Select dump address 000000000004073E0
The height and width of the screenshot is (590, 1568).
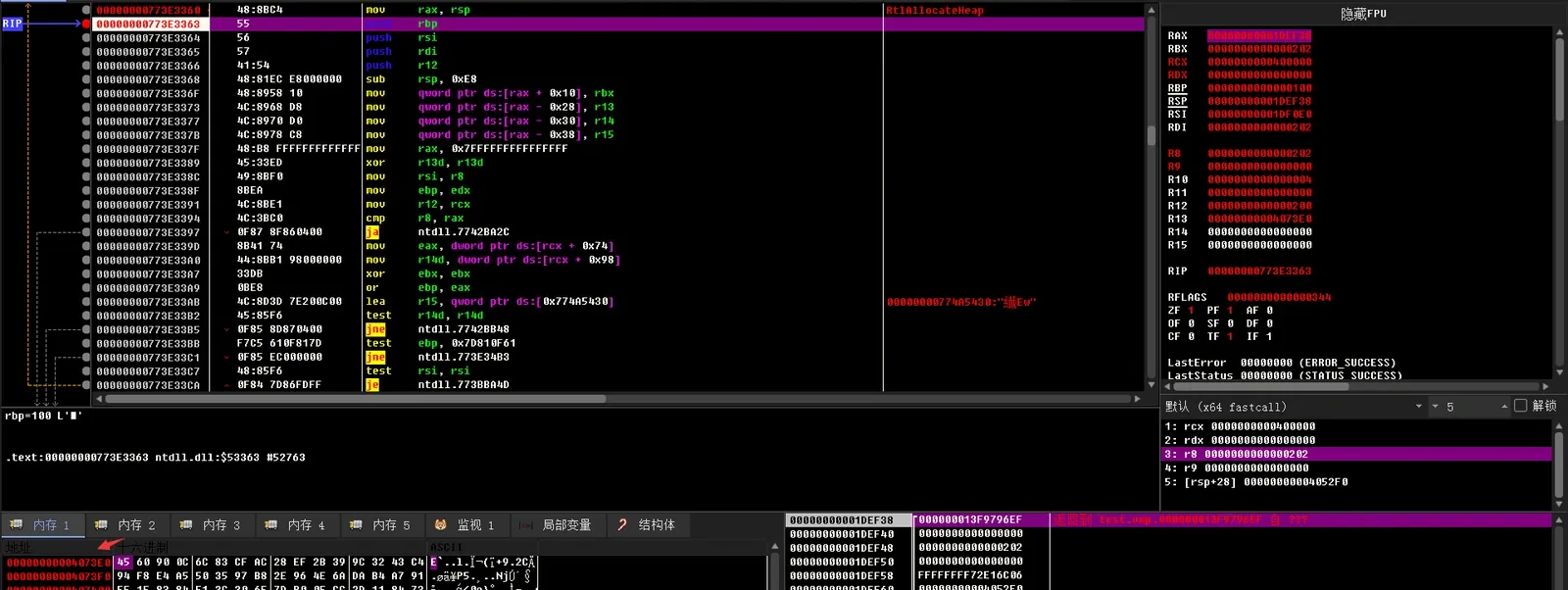[59, 563]
